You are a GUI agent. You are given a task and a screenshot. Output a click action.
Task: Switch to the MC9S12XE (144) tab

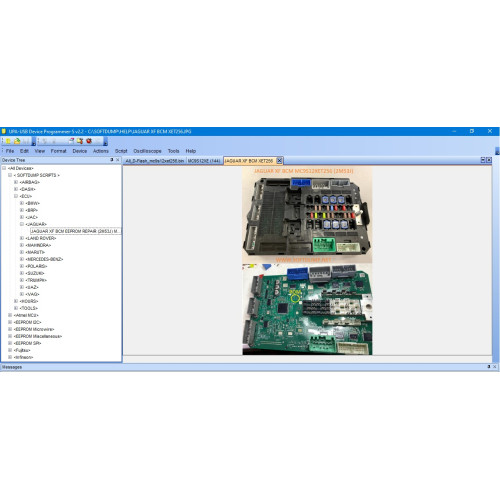[204, 161]
